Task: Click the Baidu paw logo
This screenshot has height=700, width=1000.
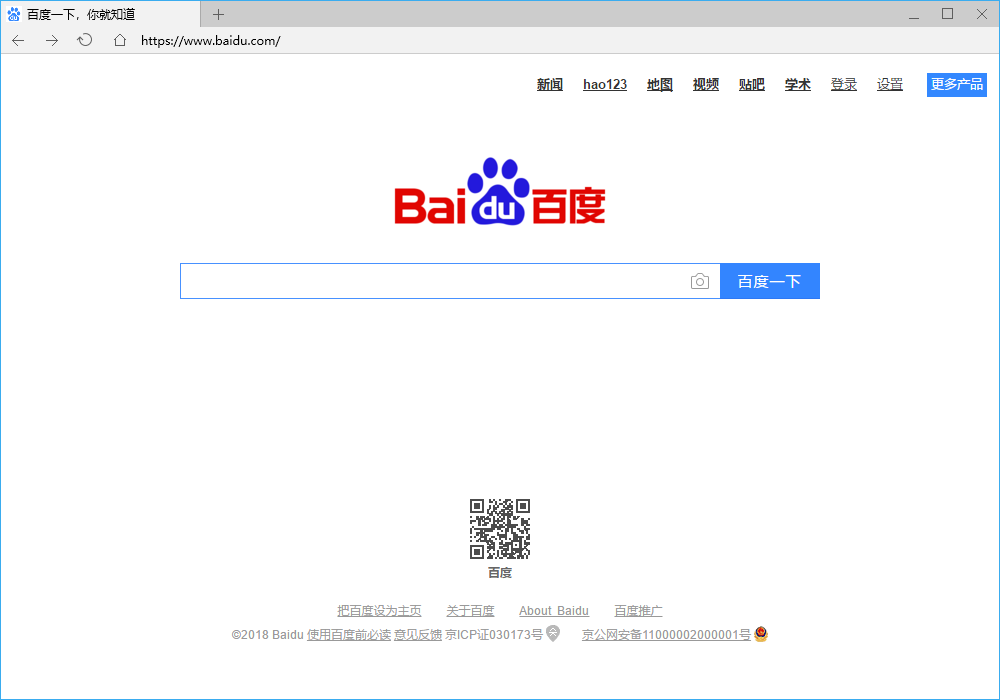Action: click(x=500, y=191)
